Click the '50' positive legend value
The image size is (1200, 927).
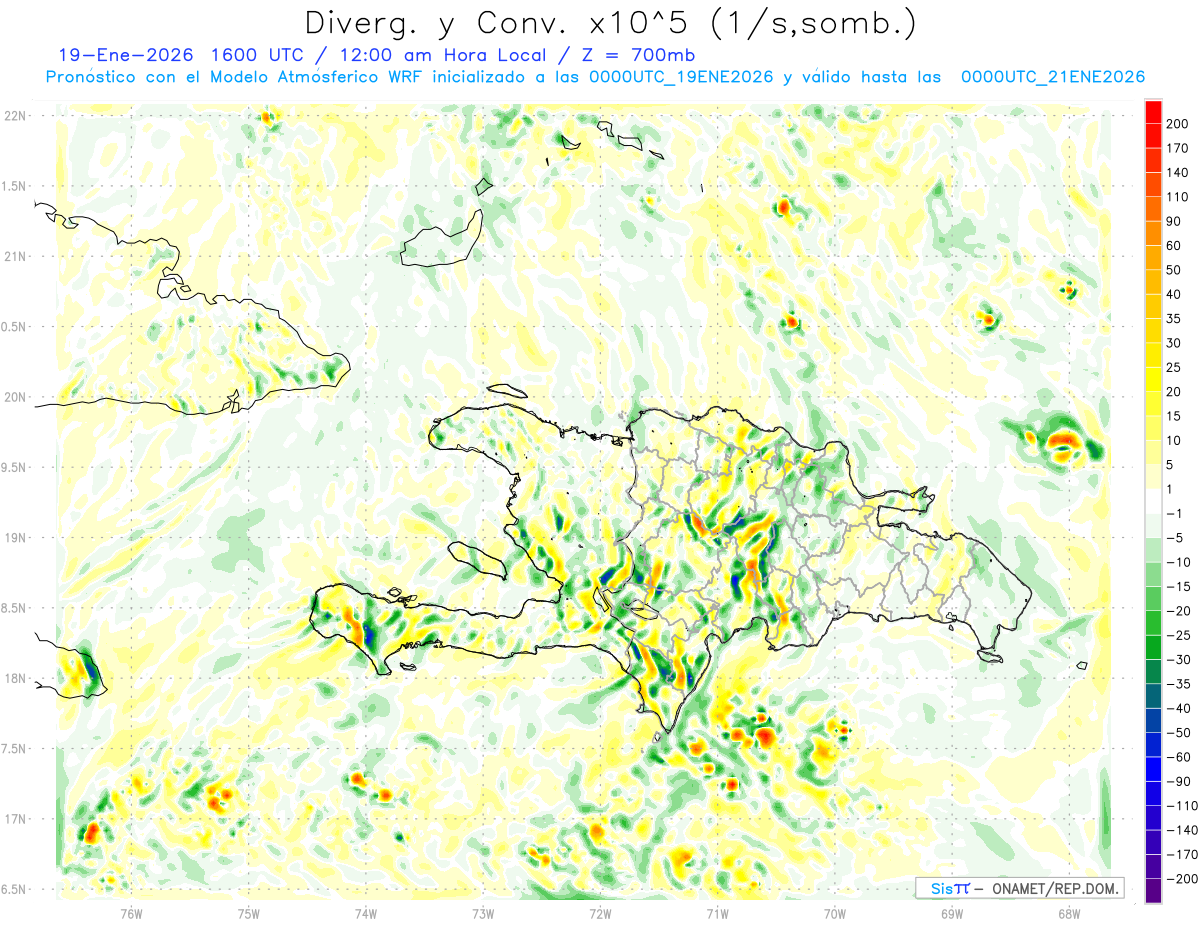coord(1174,270)
